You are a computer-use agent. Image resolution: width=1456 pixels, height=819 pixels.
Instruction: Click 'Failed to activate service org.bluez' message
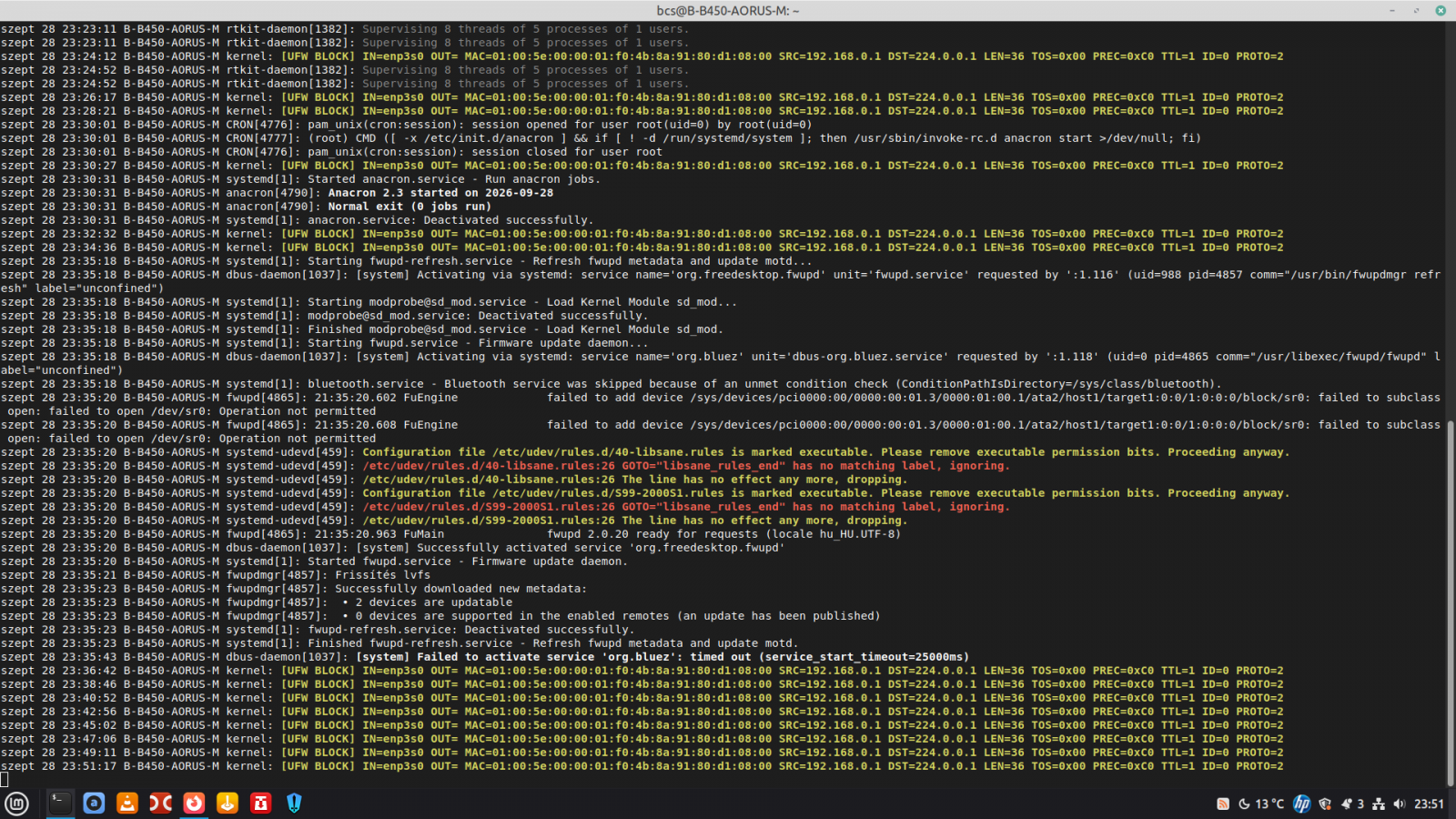[x=662, y=657]
